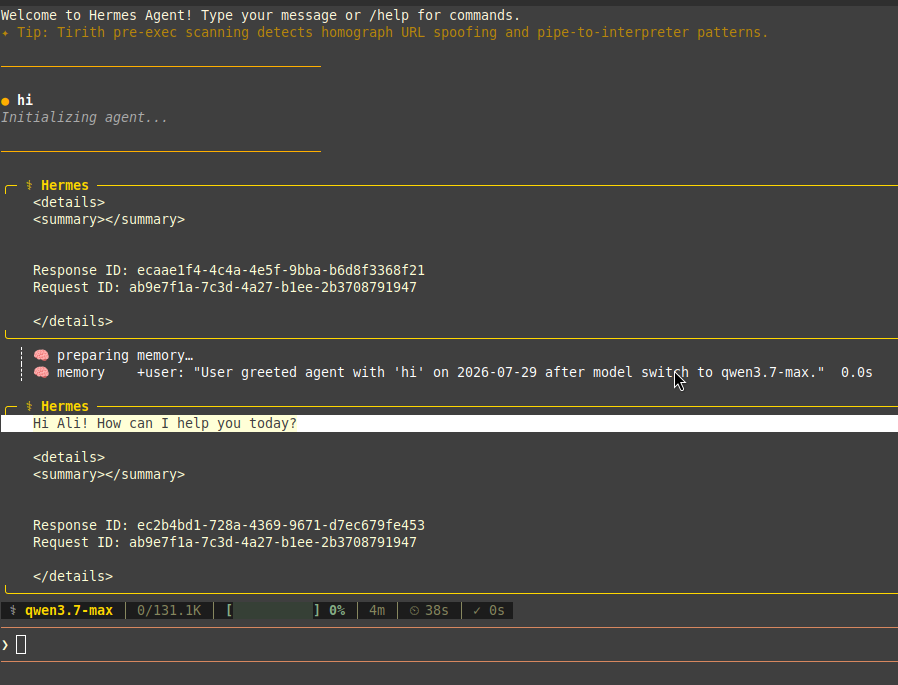Screen dimensions: 898x685
Task: Click the memory entry 'User greeted agent with hi' text
Action: coord(509,372)
